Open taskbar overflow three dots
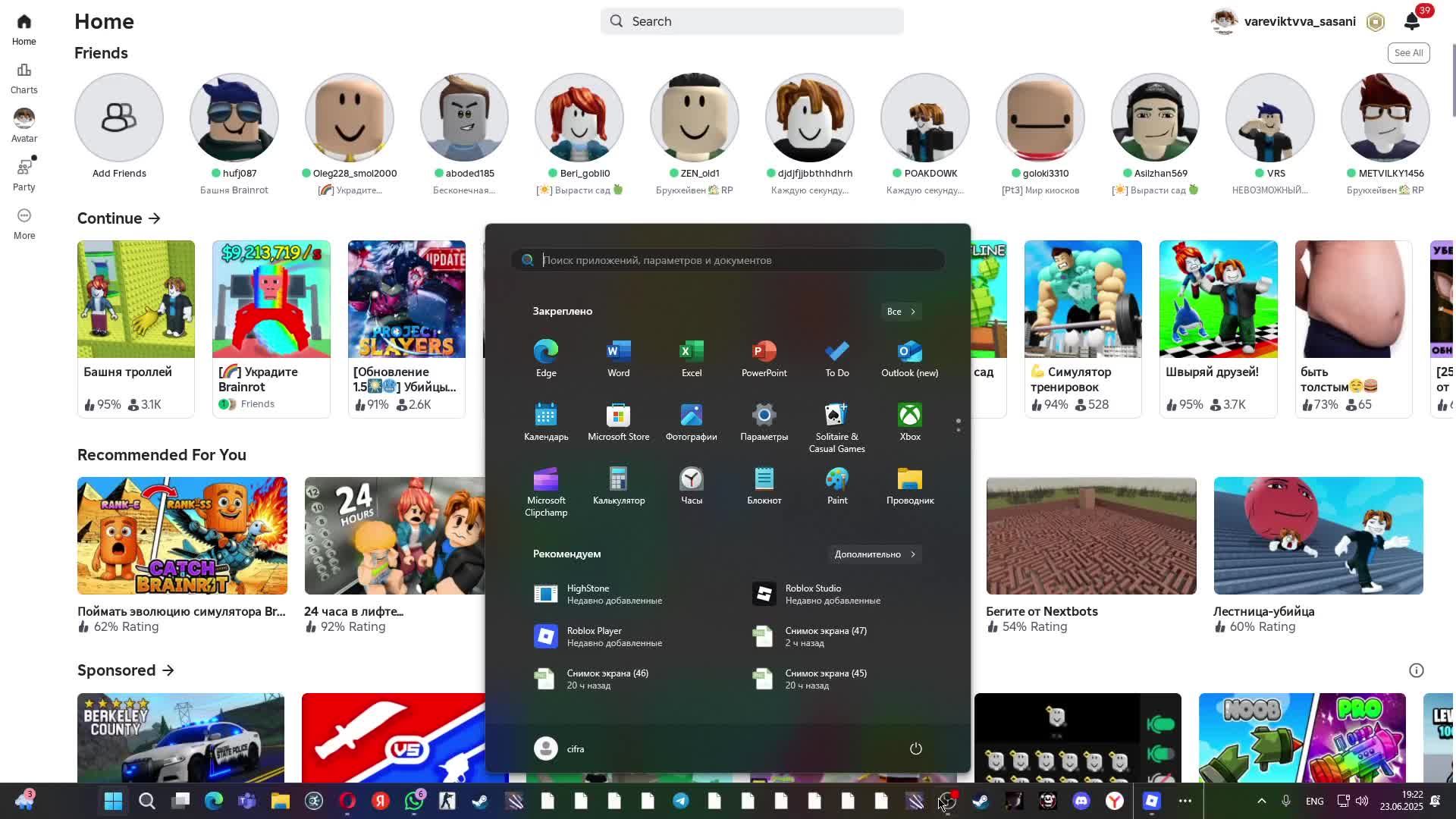1456x819 pixels. (x=1185, y=801)
